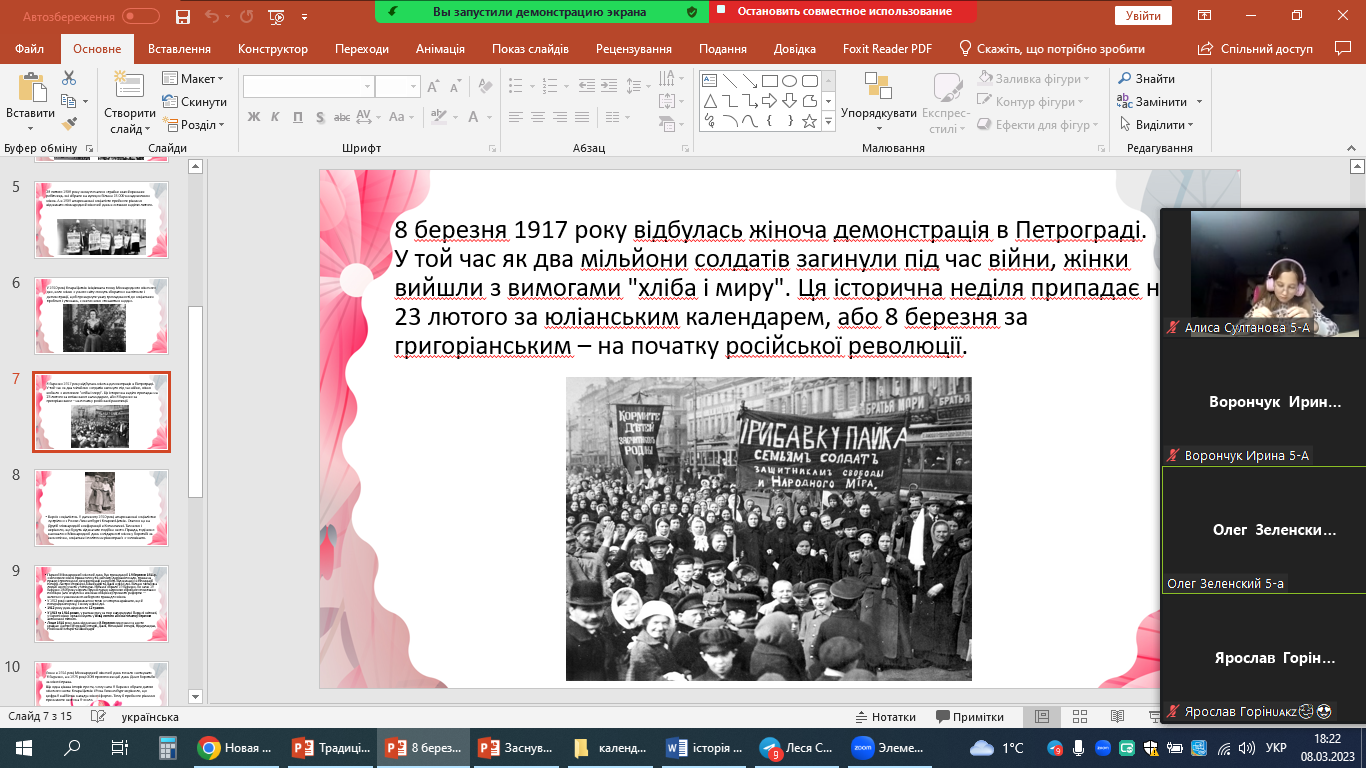The image size is (1366, 768).
Task: Open the Файл tab
Action: click(x=30, y=49)
